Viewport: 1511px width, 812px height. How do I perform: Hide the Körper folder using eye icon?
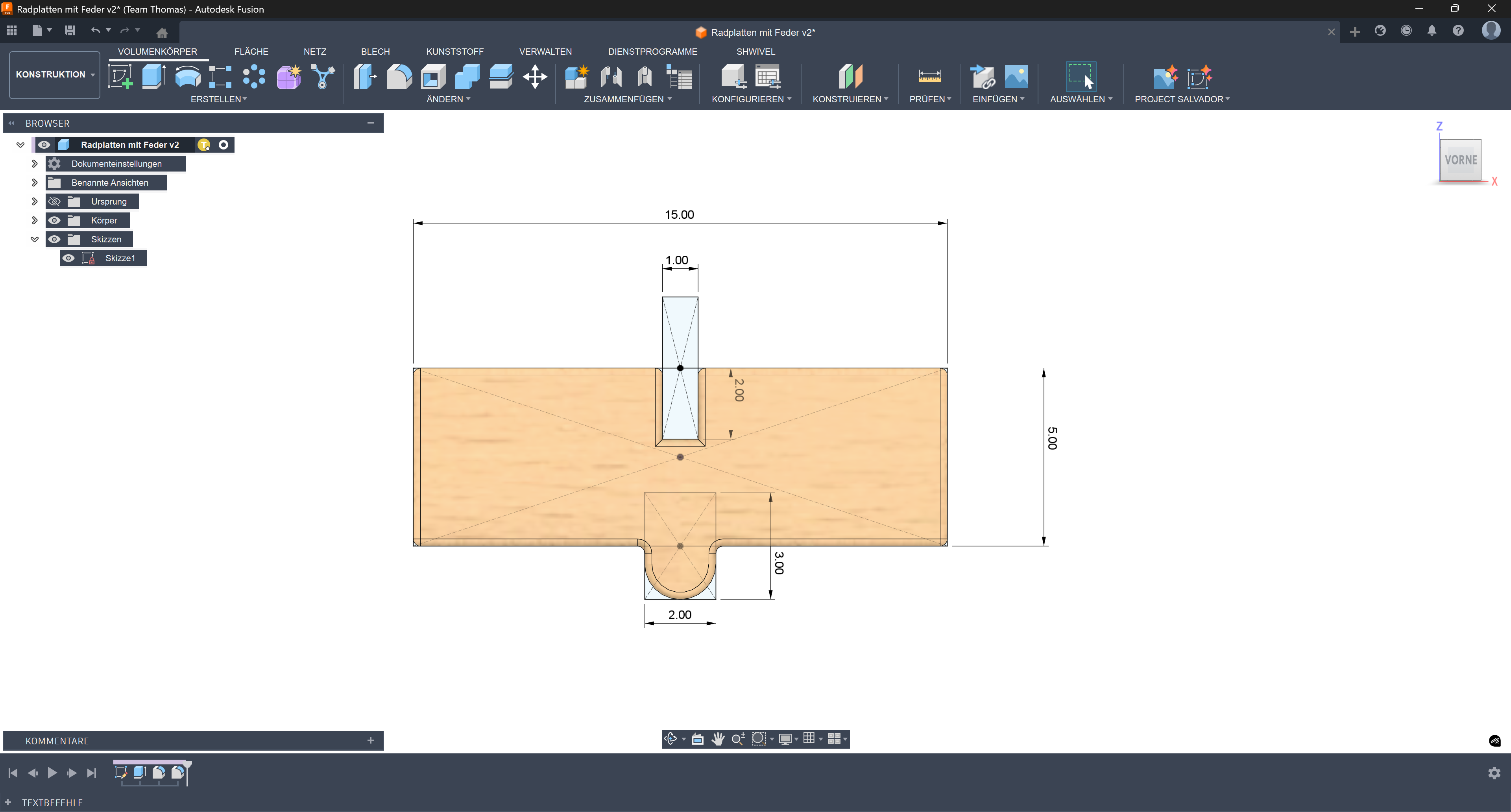[55, 220]
